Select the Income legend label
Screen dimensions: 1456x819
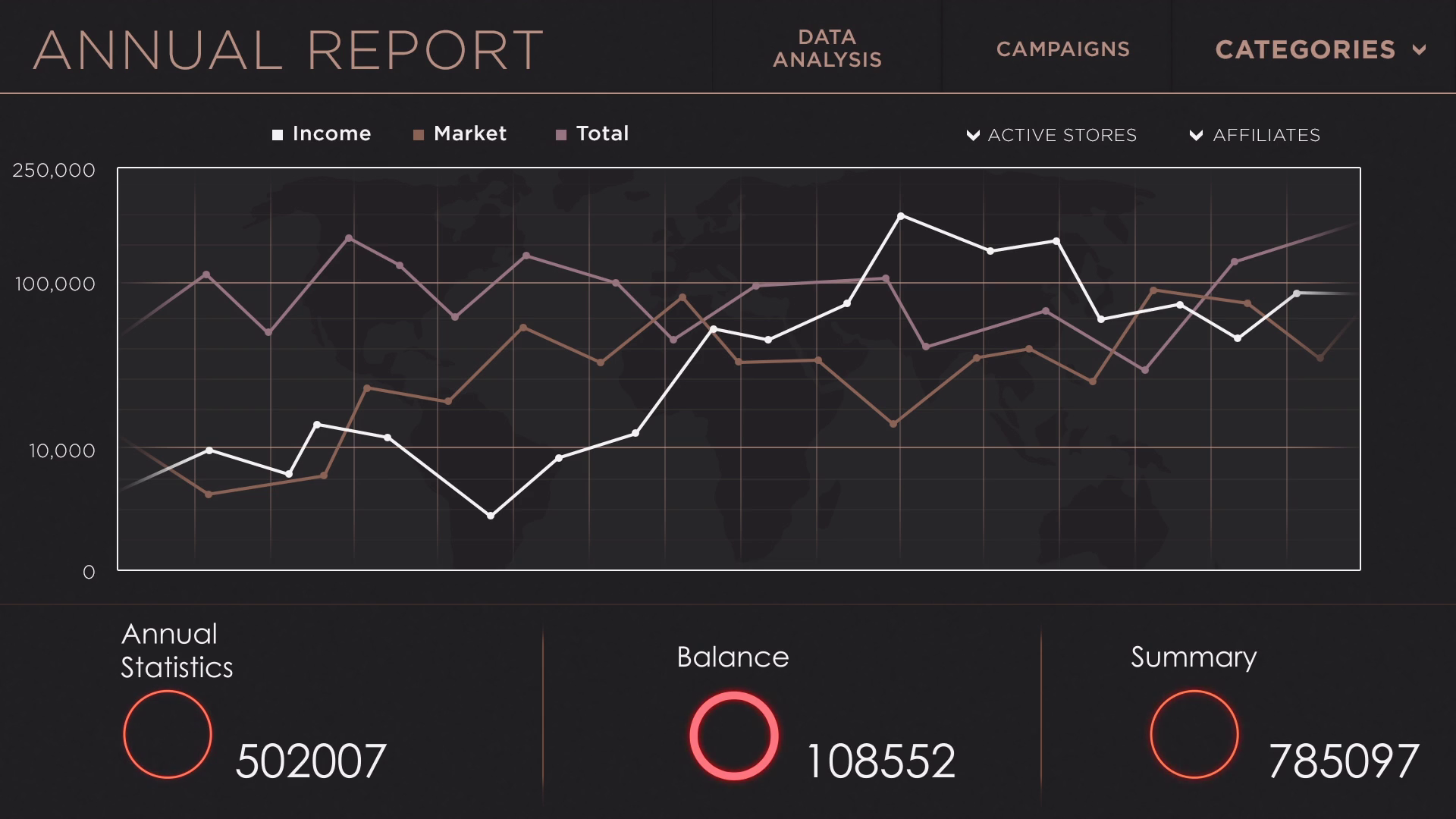pyautogui.click(x=331, y=133)
